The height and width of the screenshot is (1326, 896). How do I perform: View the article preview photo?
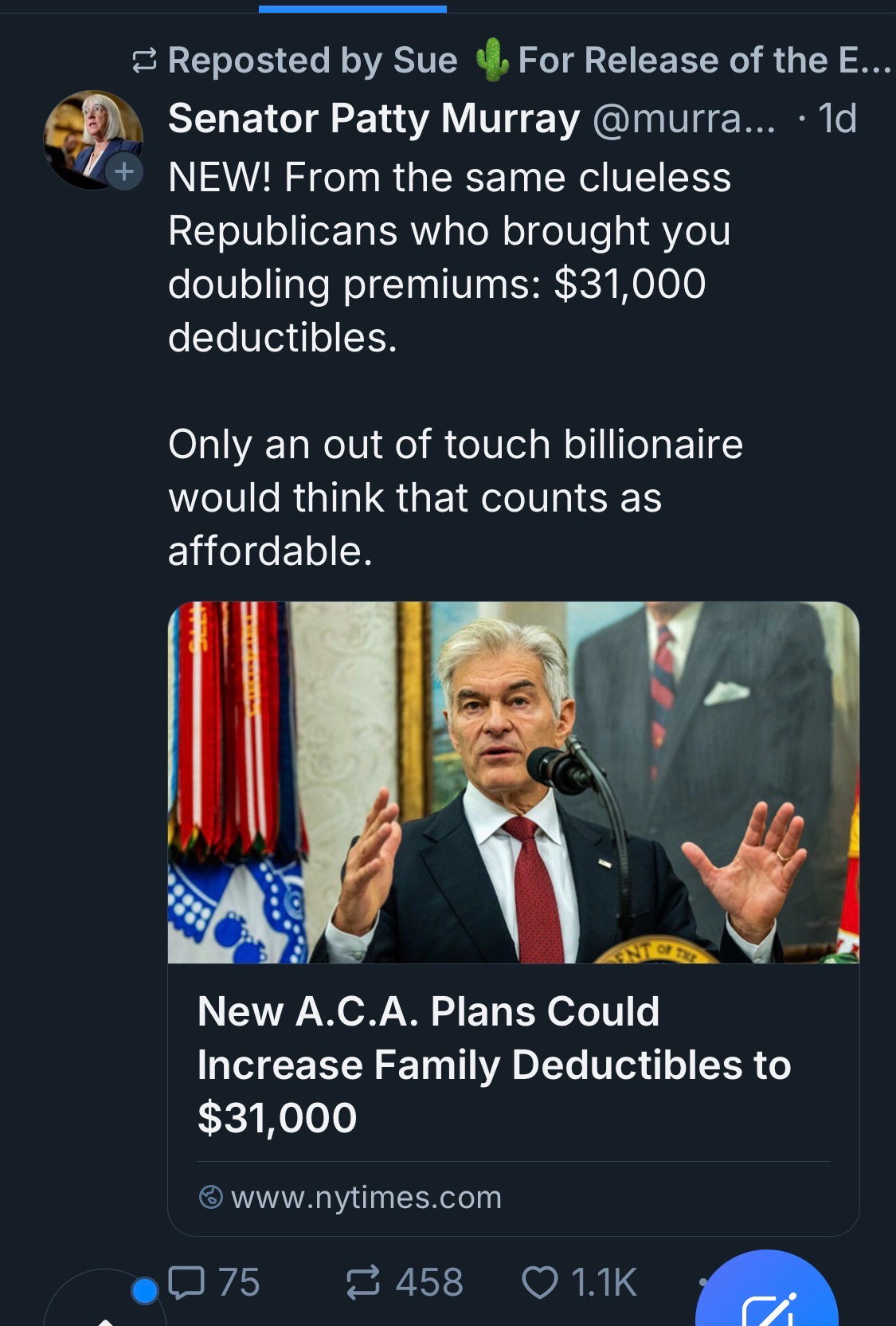[x=513, y=782]
